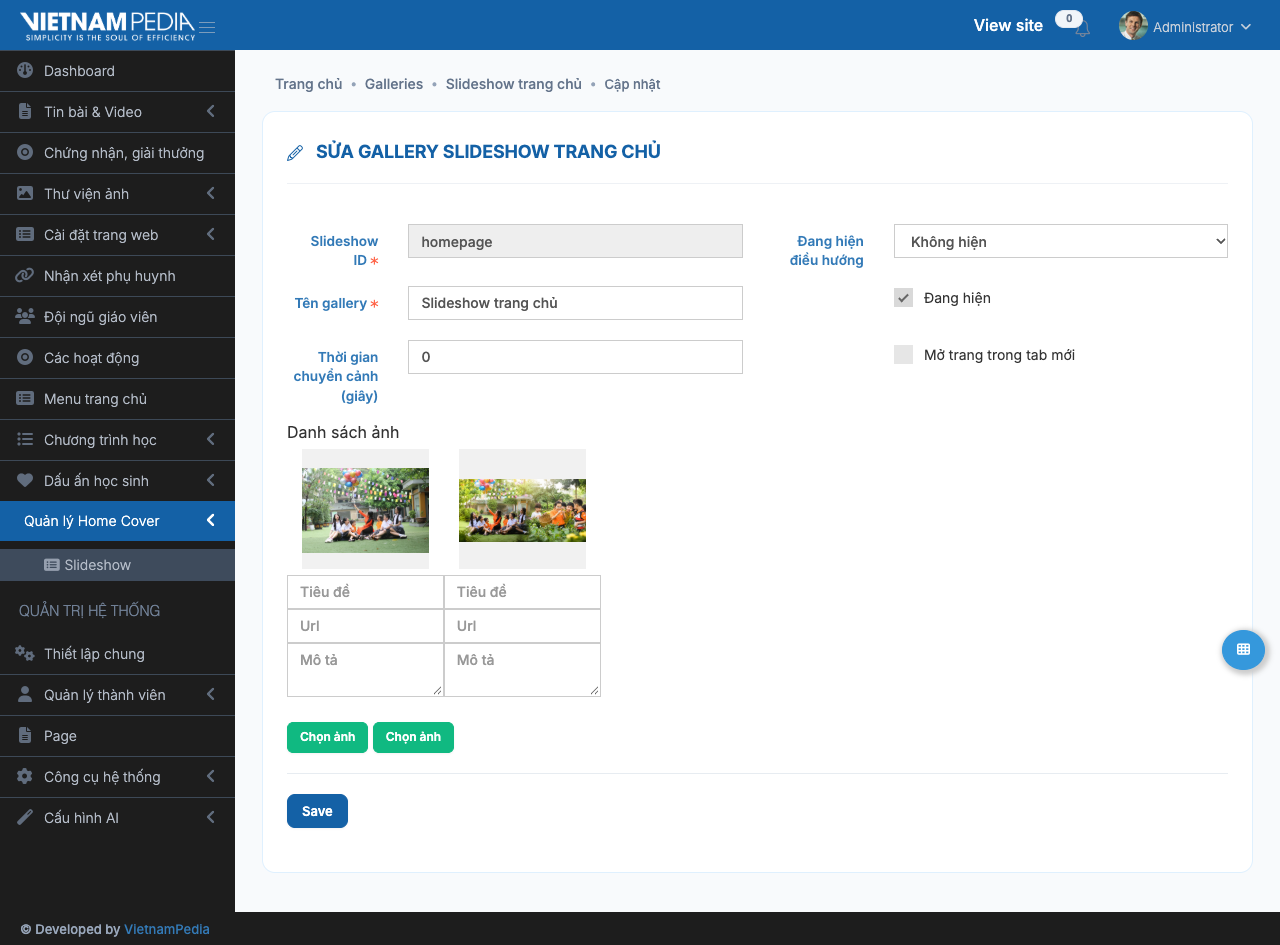Click the first Chọn ảnh button

(327, 737)
